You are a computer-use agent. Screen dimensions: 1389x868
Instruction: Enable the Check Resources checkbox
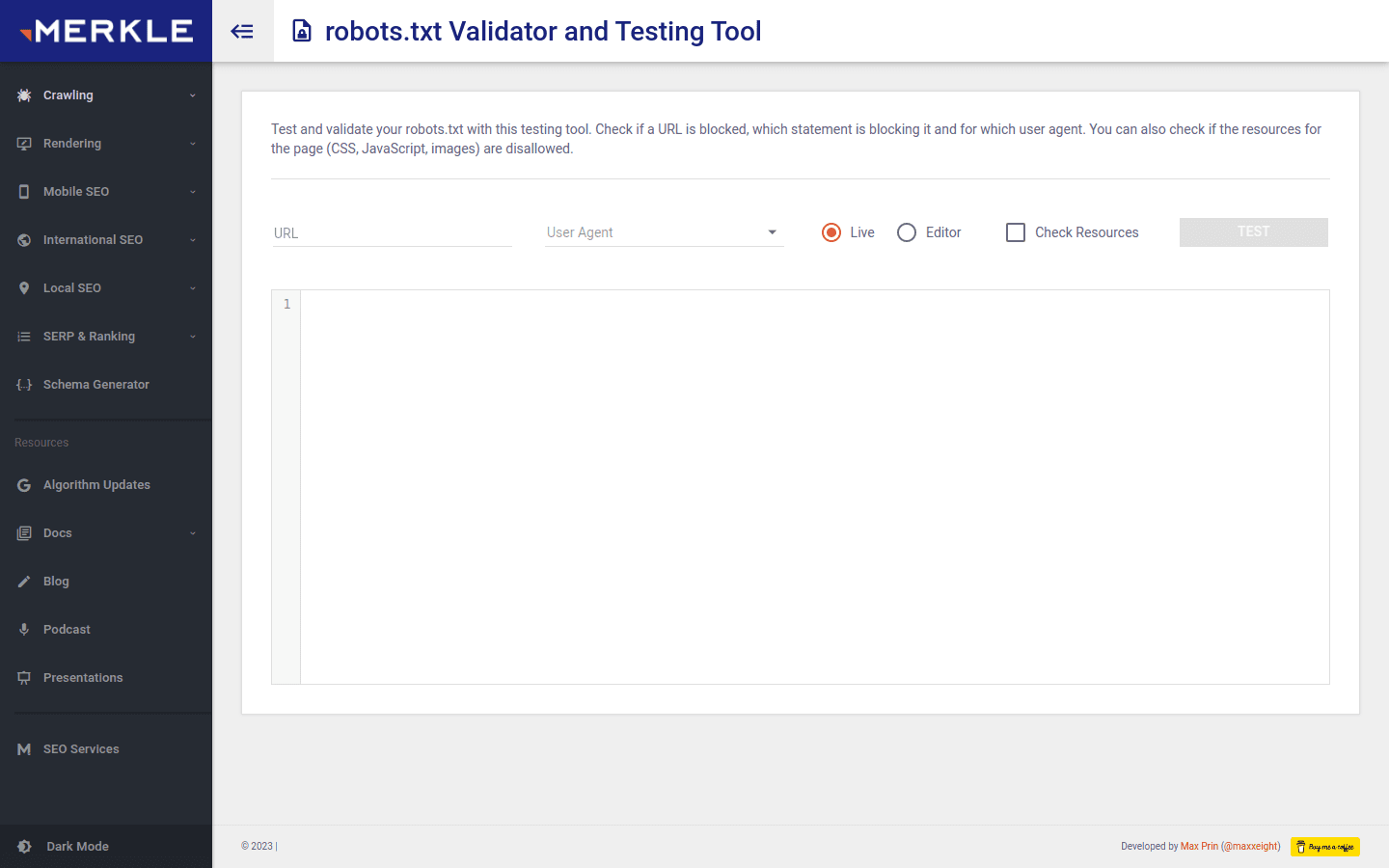(x=1015, y=232)
